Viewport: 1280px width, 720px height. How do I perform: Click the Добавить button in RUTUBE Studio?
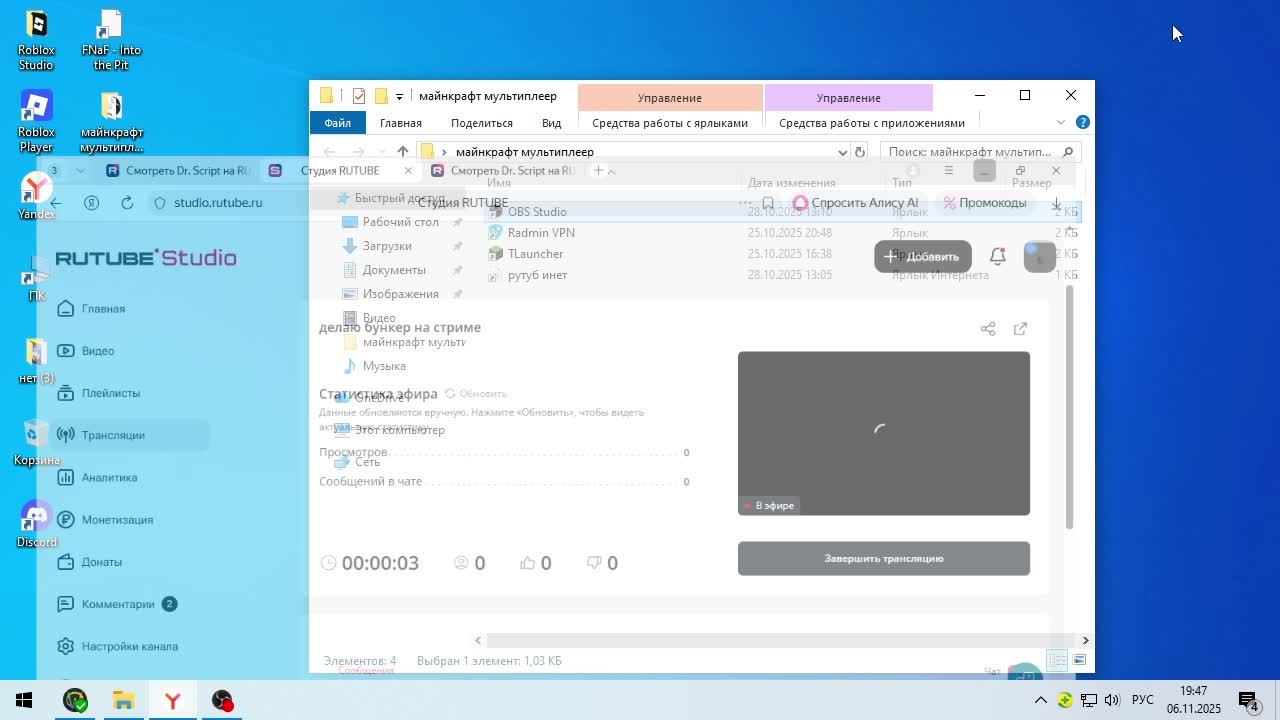[x=923, y=256]
